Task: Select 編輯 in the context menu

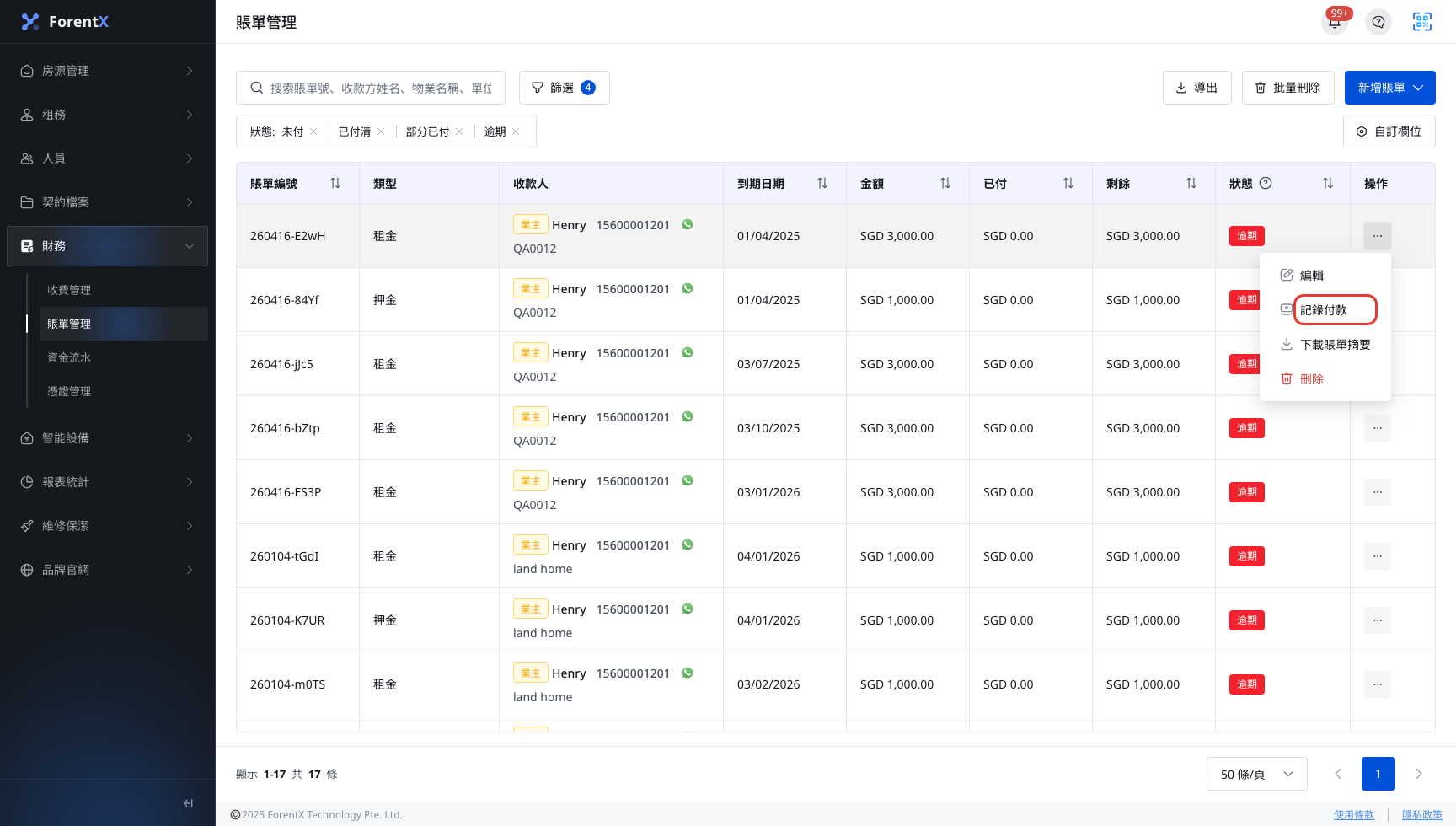Action: [1325, 275]
